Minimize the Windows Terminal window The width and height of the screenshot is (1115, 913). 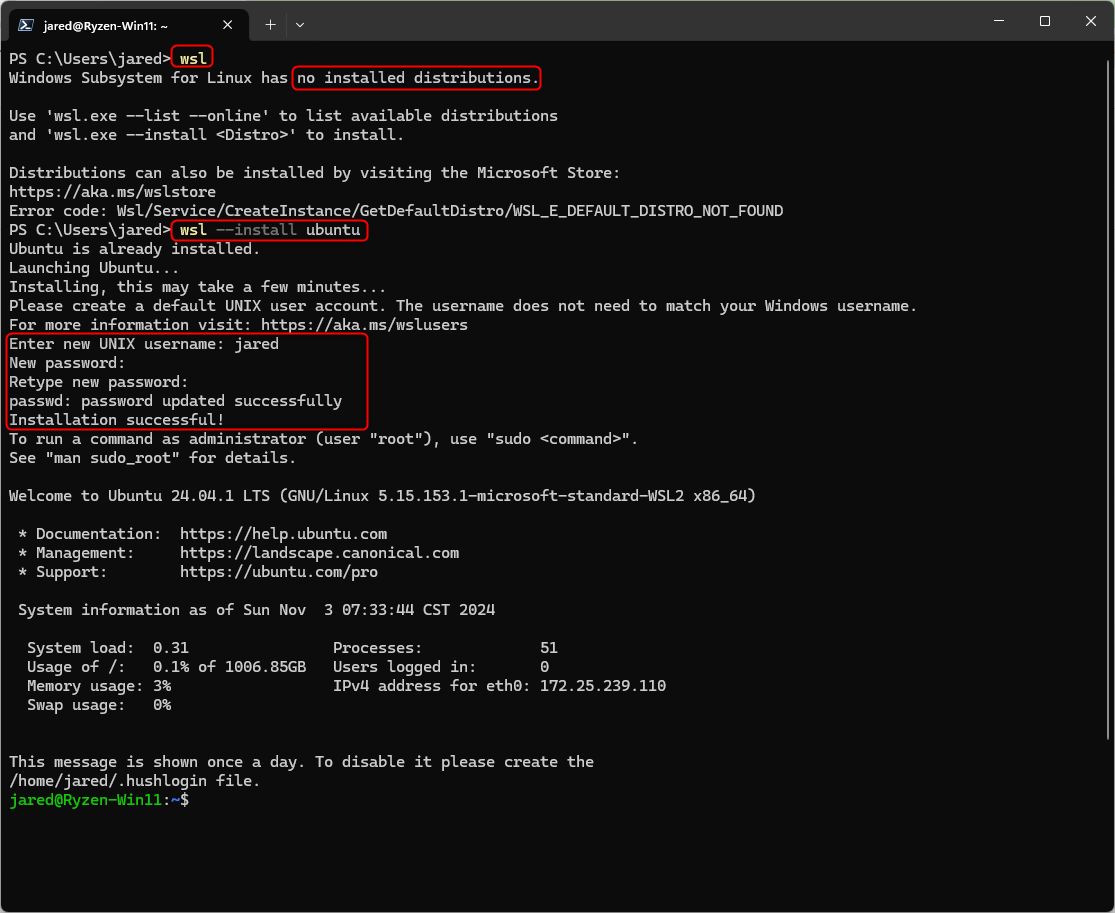click(x=998, y=20)
